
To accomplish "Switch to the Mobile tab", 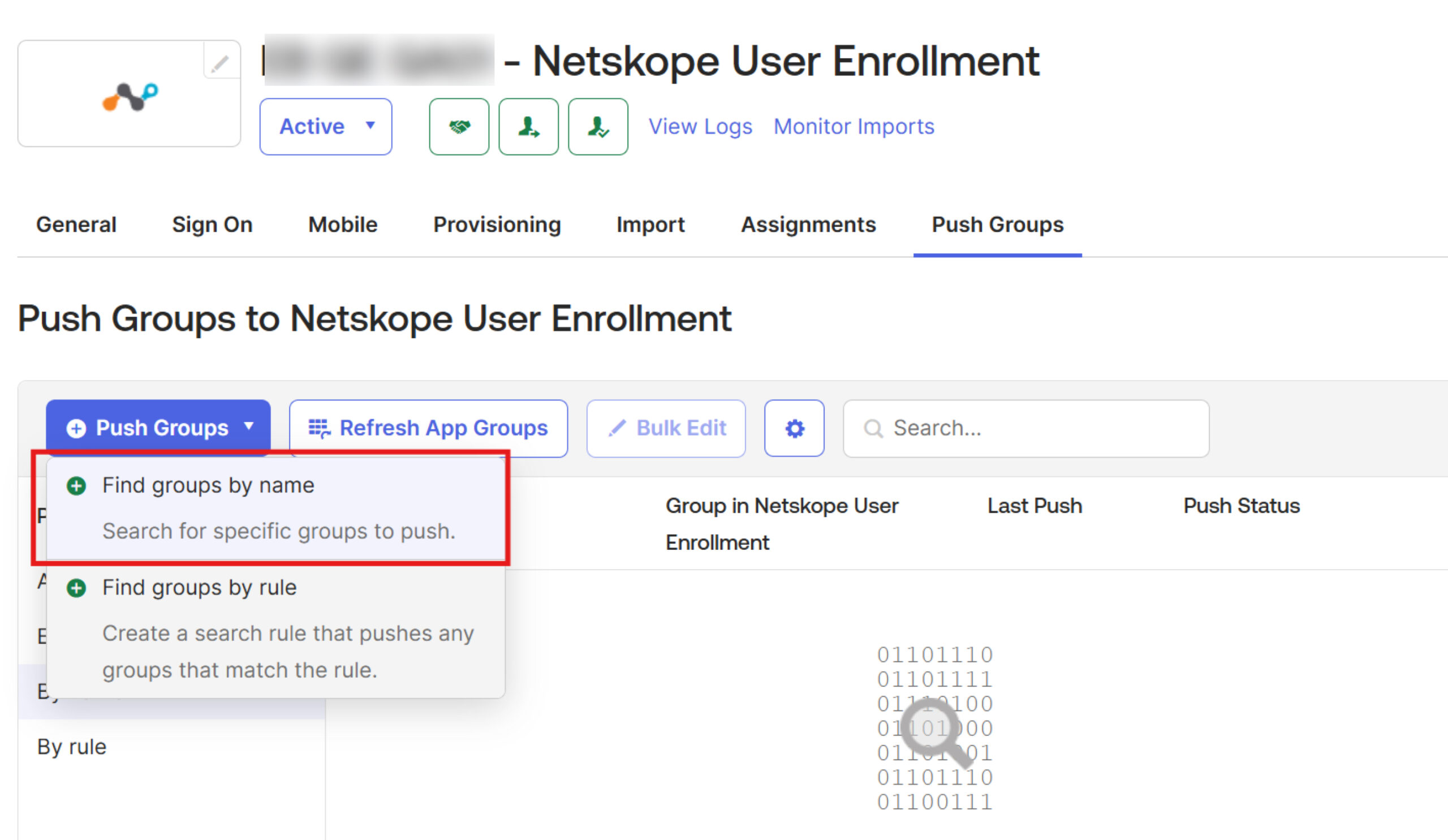I will [x=343, y=225].
